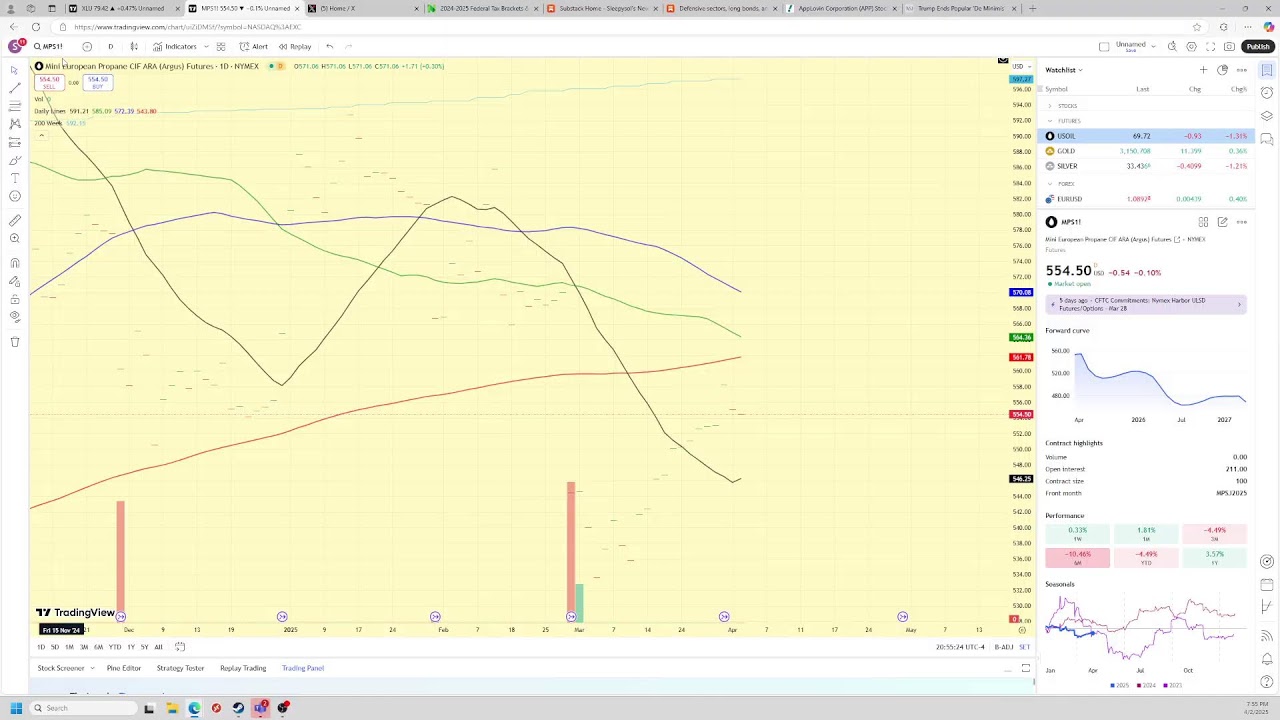The image size is (1280, 720).
Task: Open indicator templates grid icon
Action: (221, 46)
